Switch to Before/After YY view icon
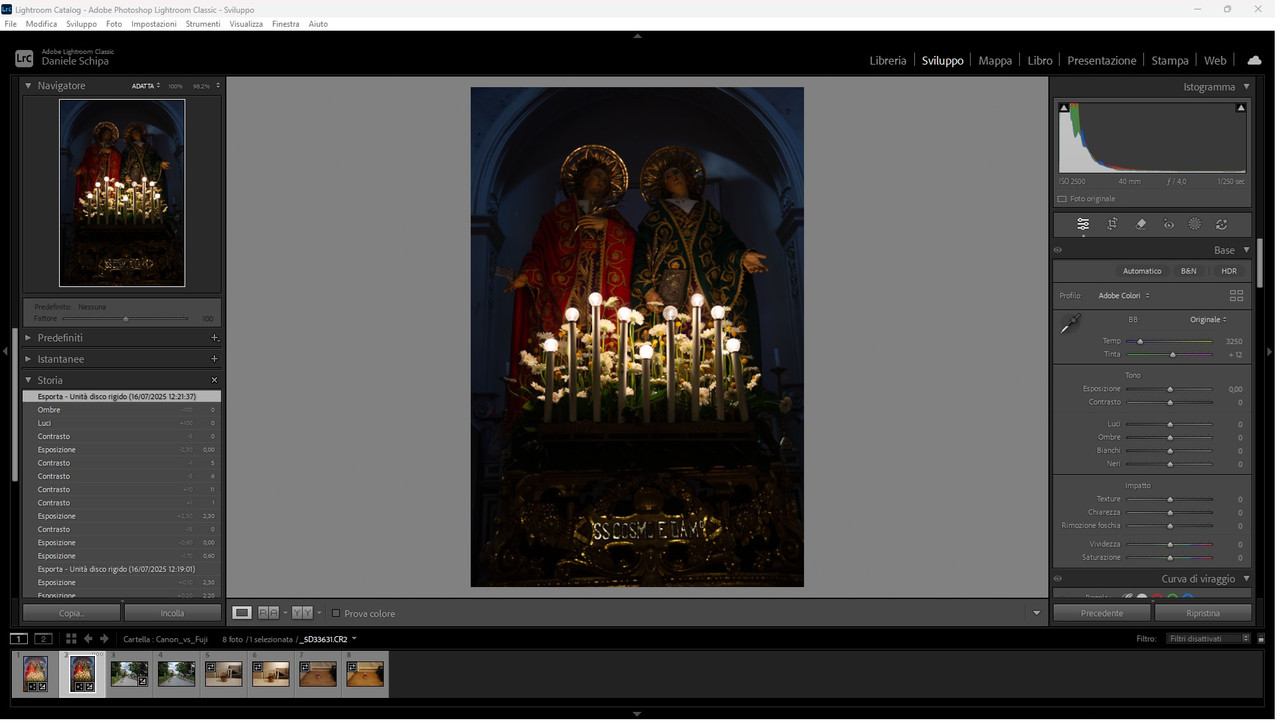Viewport: 1280px width, 724px height. [x=302, y=613]
